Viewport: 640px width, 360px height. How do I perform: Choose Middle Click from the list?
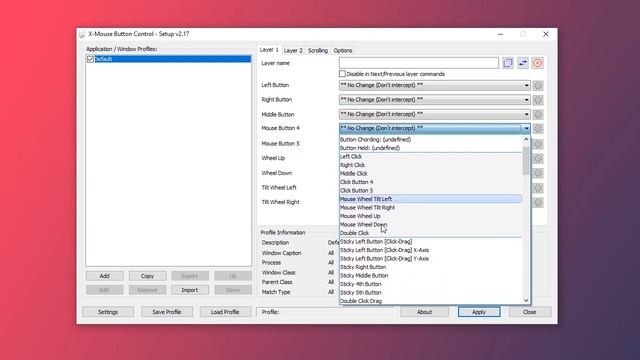(431, 173)
